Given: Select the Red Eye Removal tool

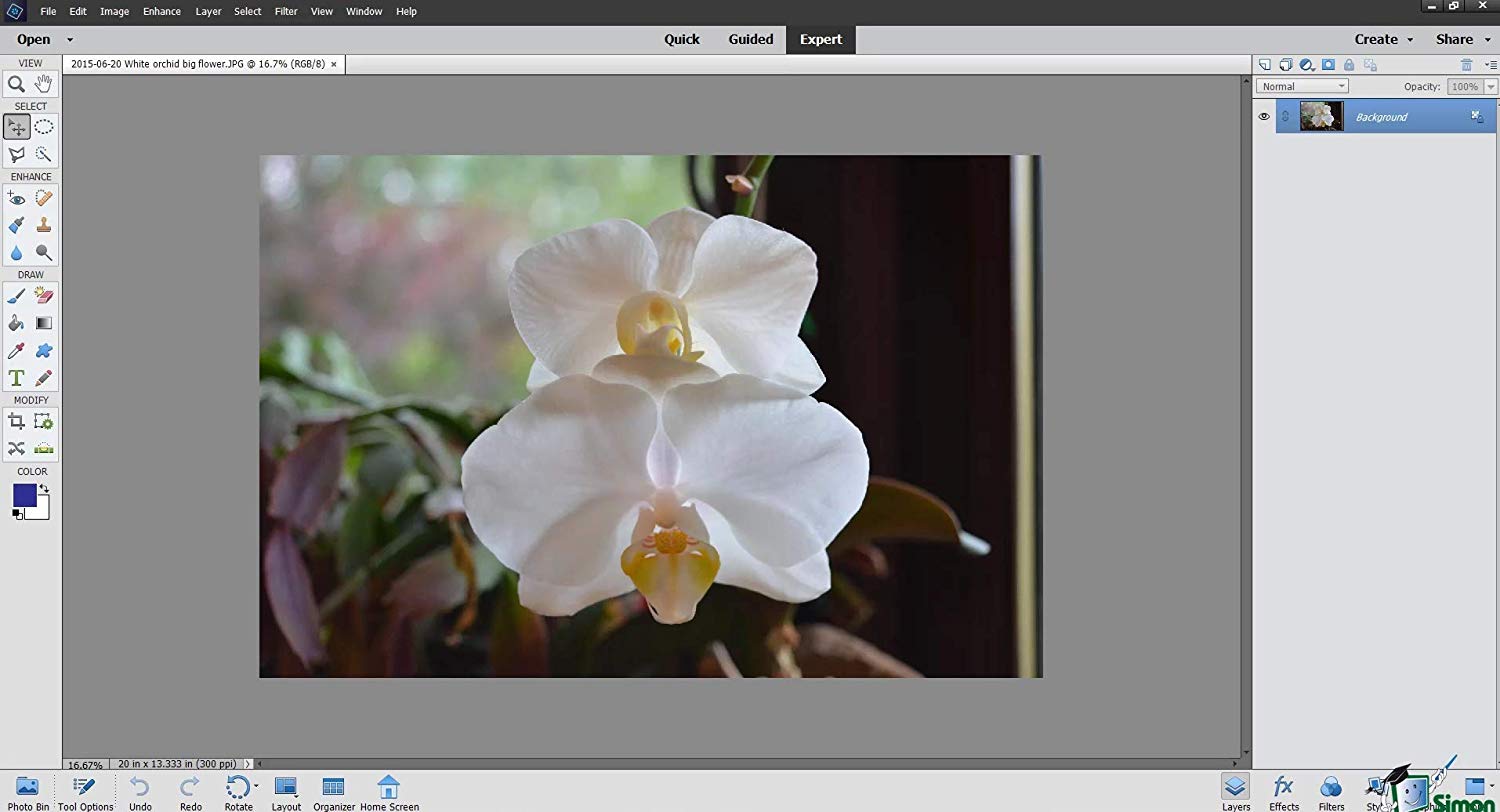Looking at the screenshot, I should (x=16, y=198).
